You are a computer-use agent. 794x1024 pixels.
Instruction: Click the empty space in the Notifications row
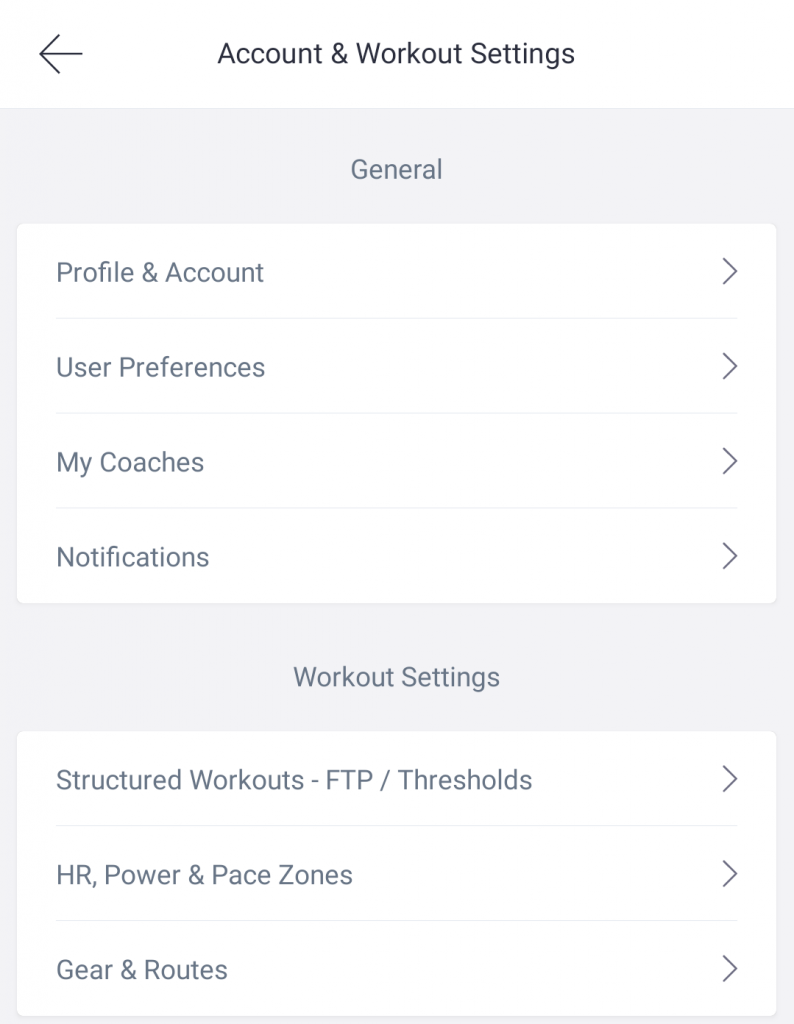[464, 556]
